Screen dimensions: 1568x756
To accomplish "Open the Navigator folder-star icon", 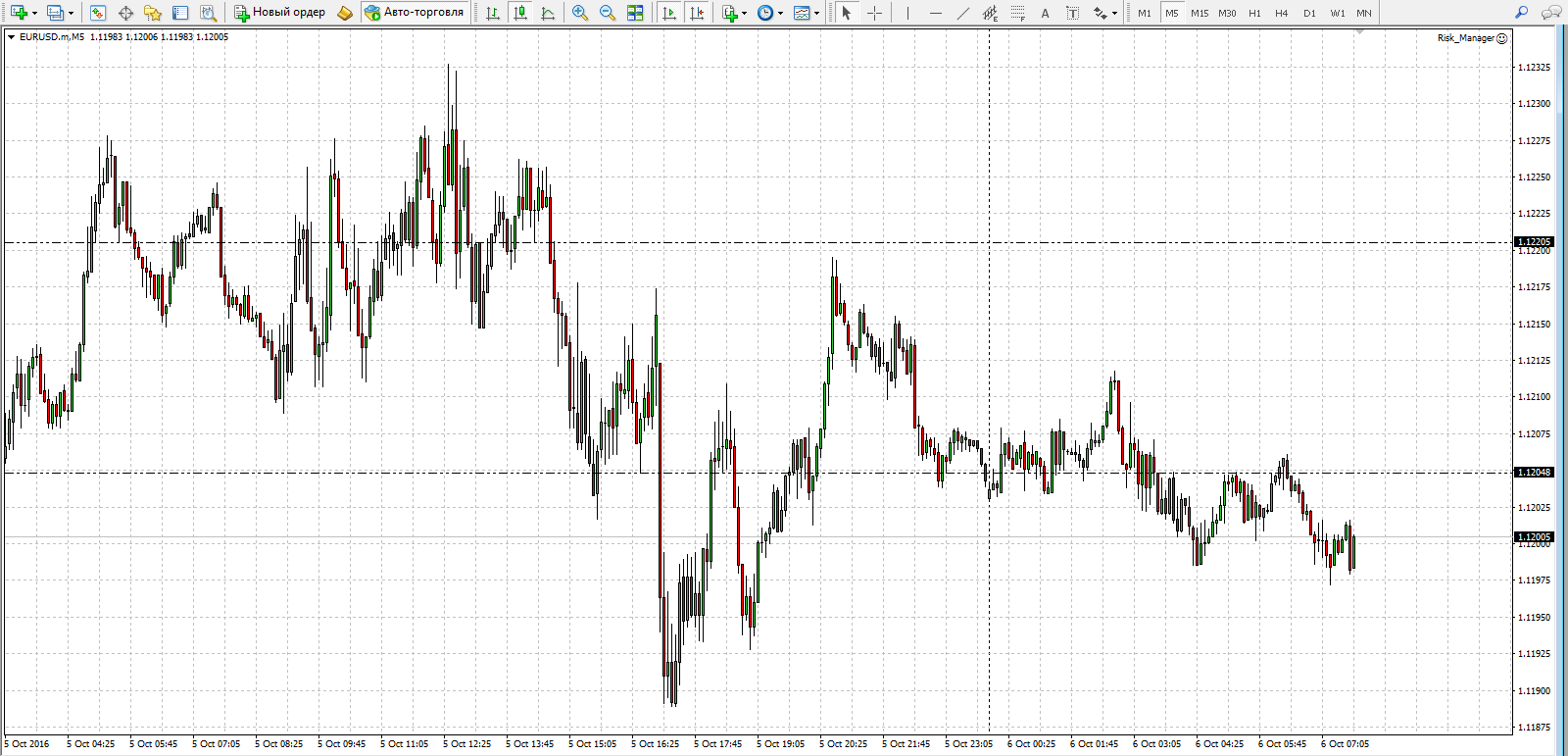I will (x=153, y=13).
